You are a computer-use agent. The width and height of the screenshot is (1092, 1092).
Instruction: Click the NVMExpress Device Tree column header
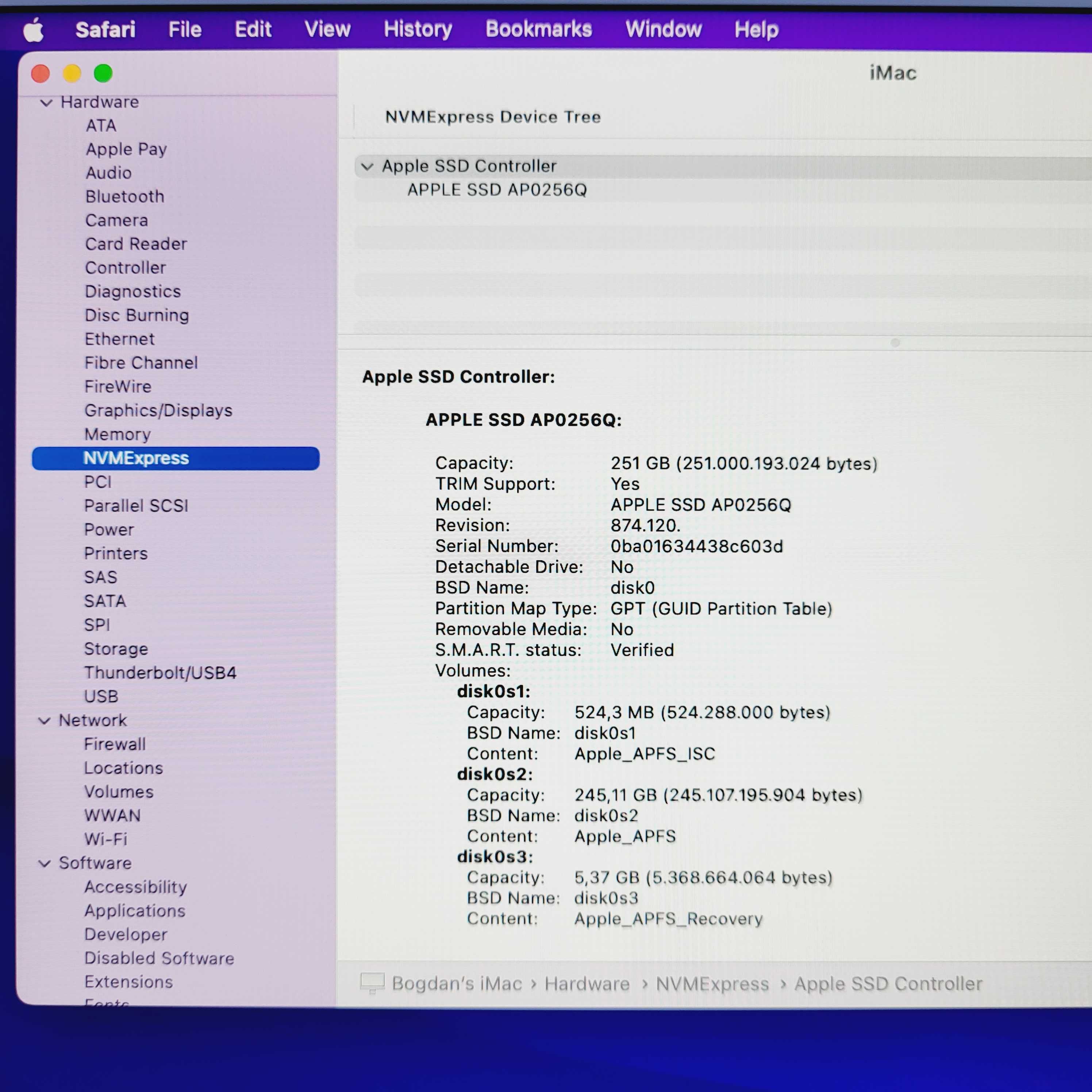click(x=493, y=117)
